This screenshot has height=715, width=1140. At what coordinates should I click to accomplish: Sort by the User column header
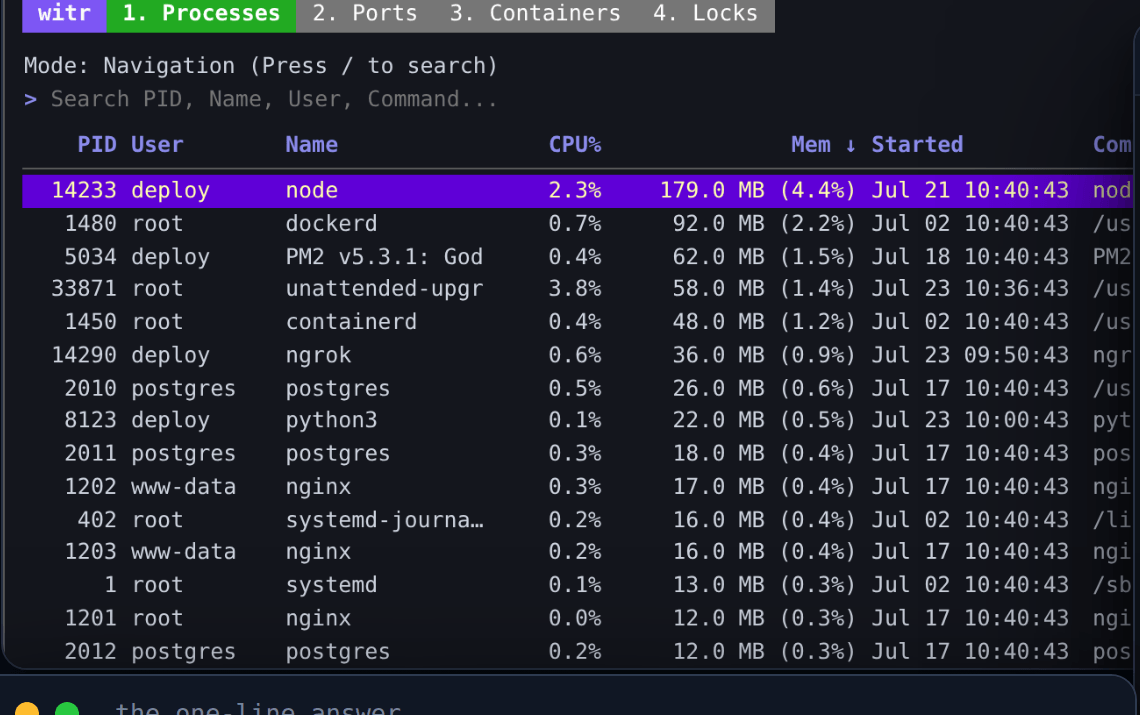157,145
